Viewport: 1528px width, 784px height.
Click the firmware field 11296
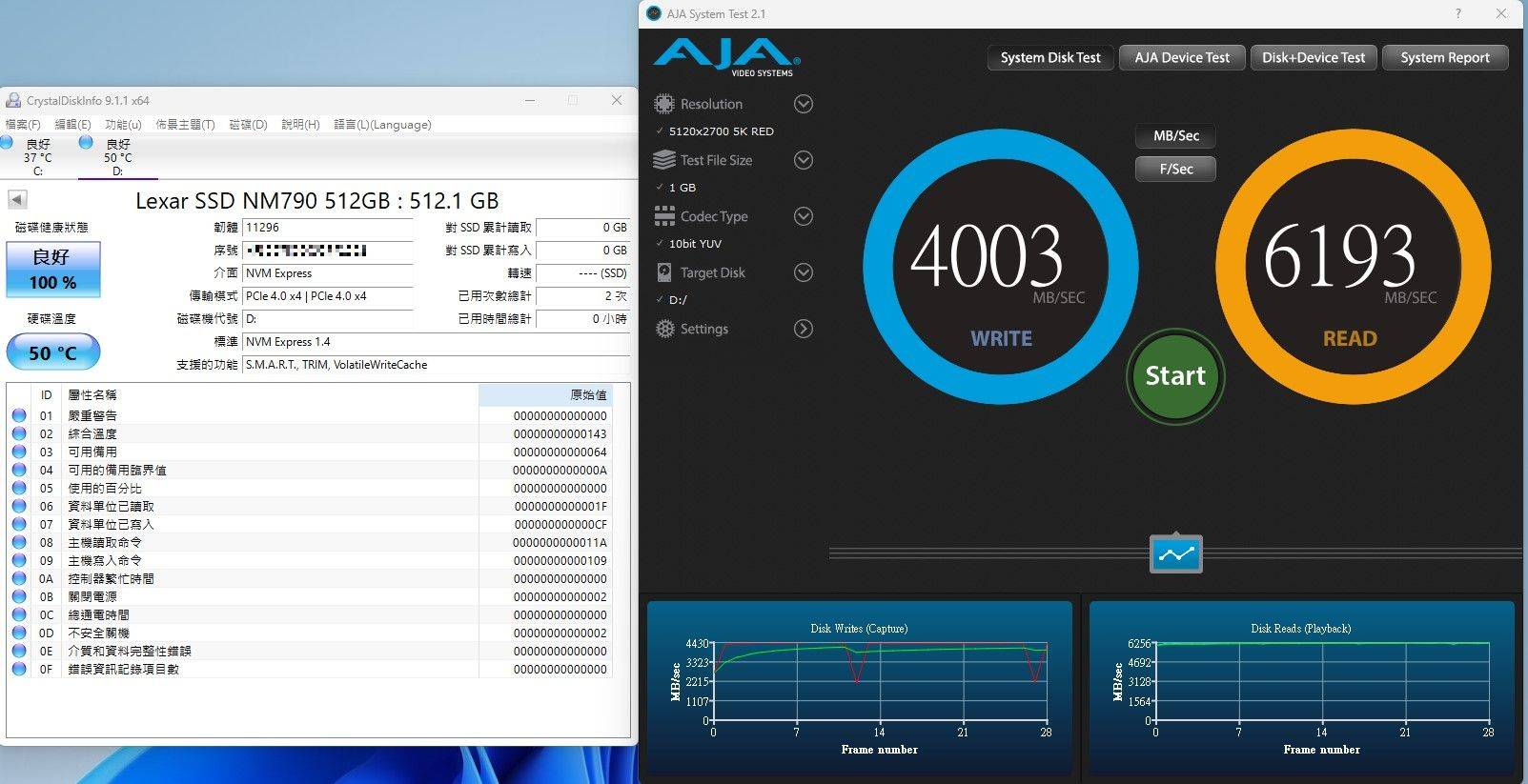click(x=327, y=228)
